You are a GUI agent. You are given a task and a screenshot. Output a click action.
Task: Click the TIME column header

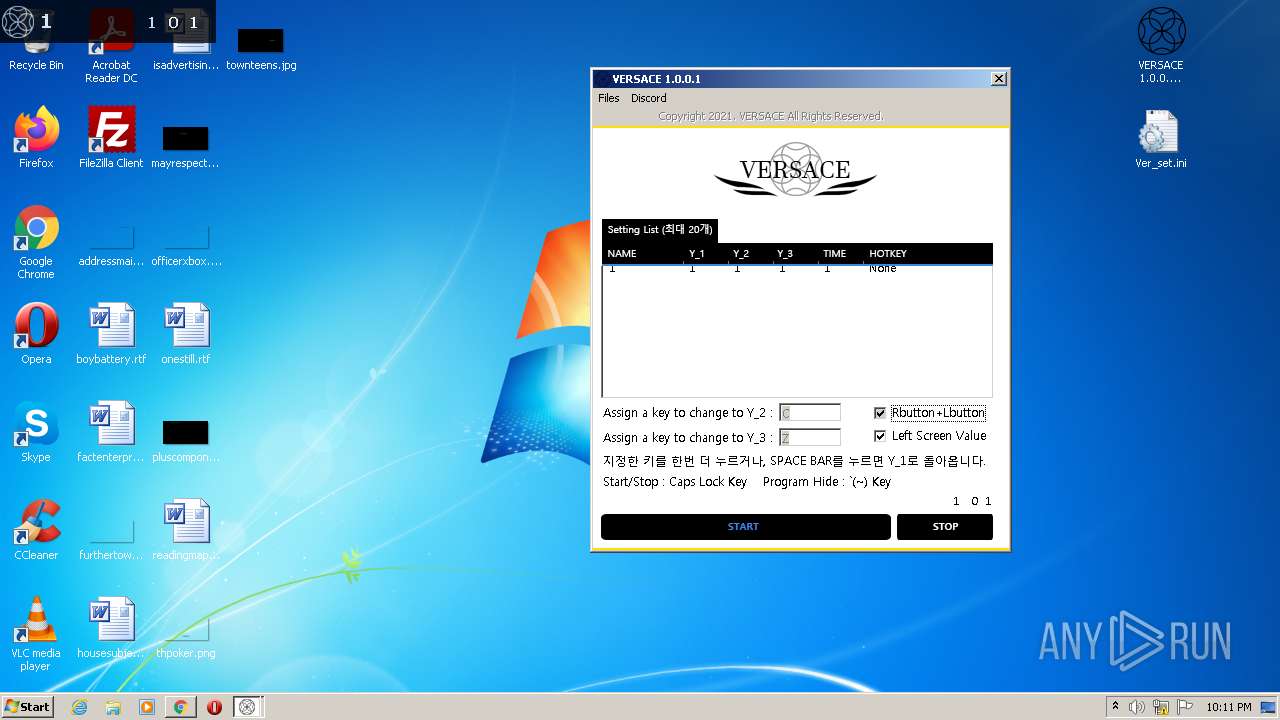point(841,254)
